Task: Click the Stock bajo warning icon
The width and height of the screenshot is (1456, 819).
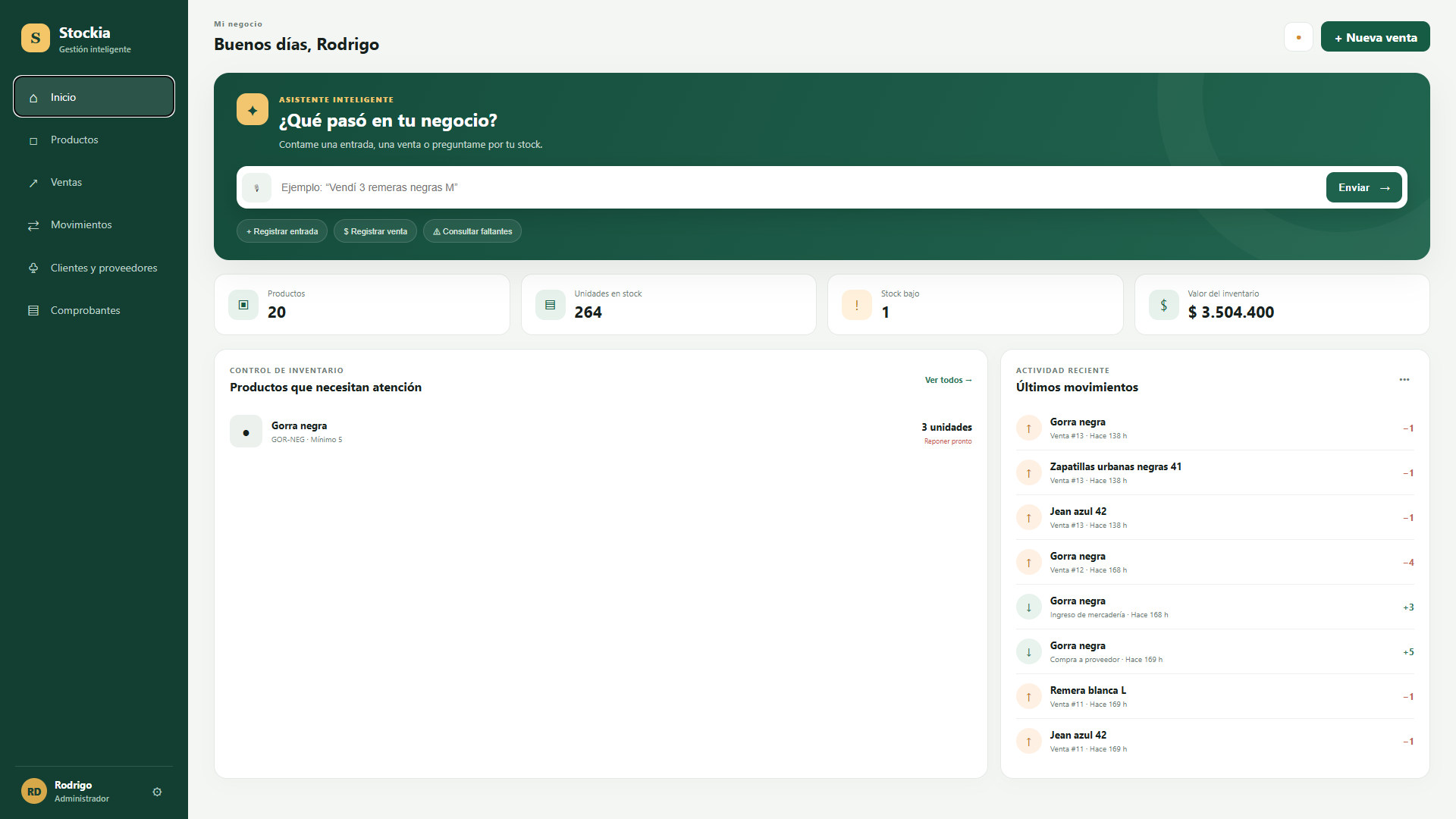Action: click(857, 305)
